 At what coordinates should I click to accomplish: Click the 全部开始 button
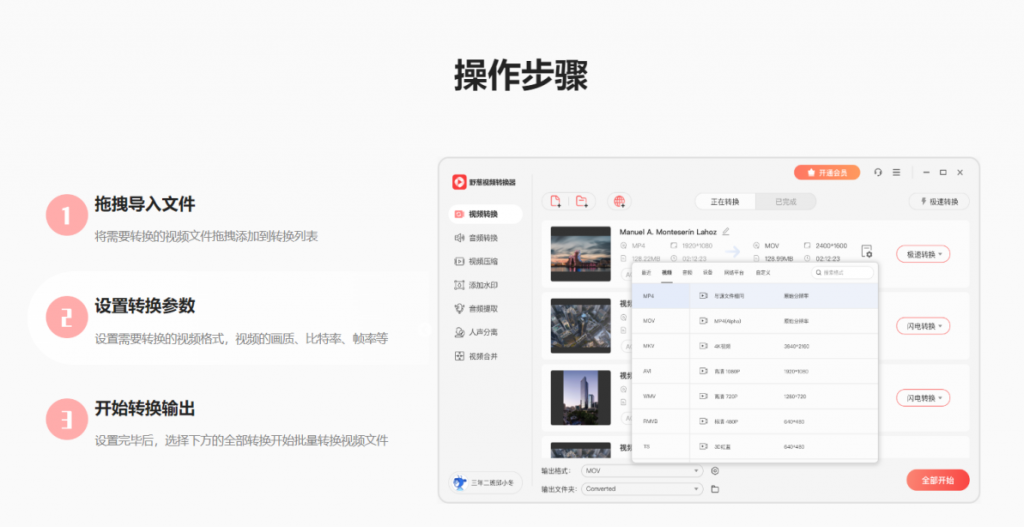[x=938, y=480]
